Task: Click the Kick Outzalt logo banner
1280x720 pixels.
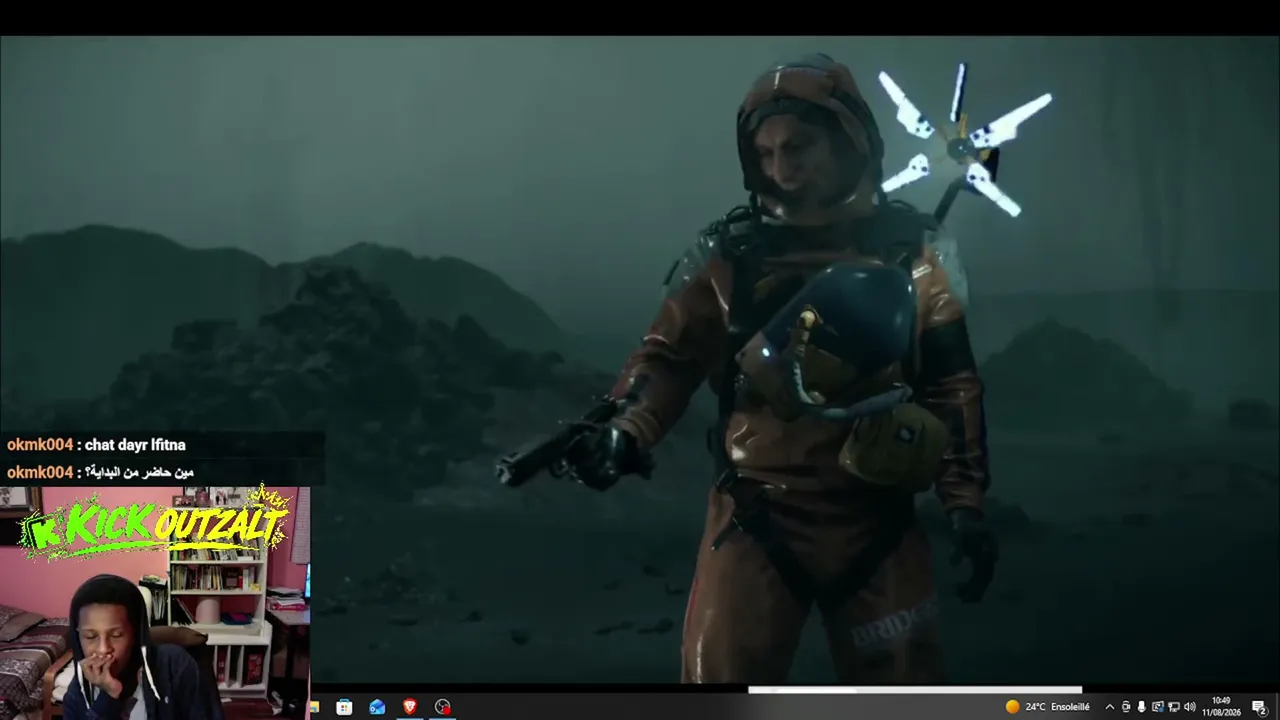Action: coord(155,525)
